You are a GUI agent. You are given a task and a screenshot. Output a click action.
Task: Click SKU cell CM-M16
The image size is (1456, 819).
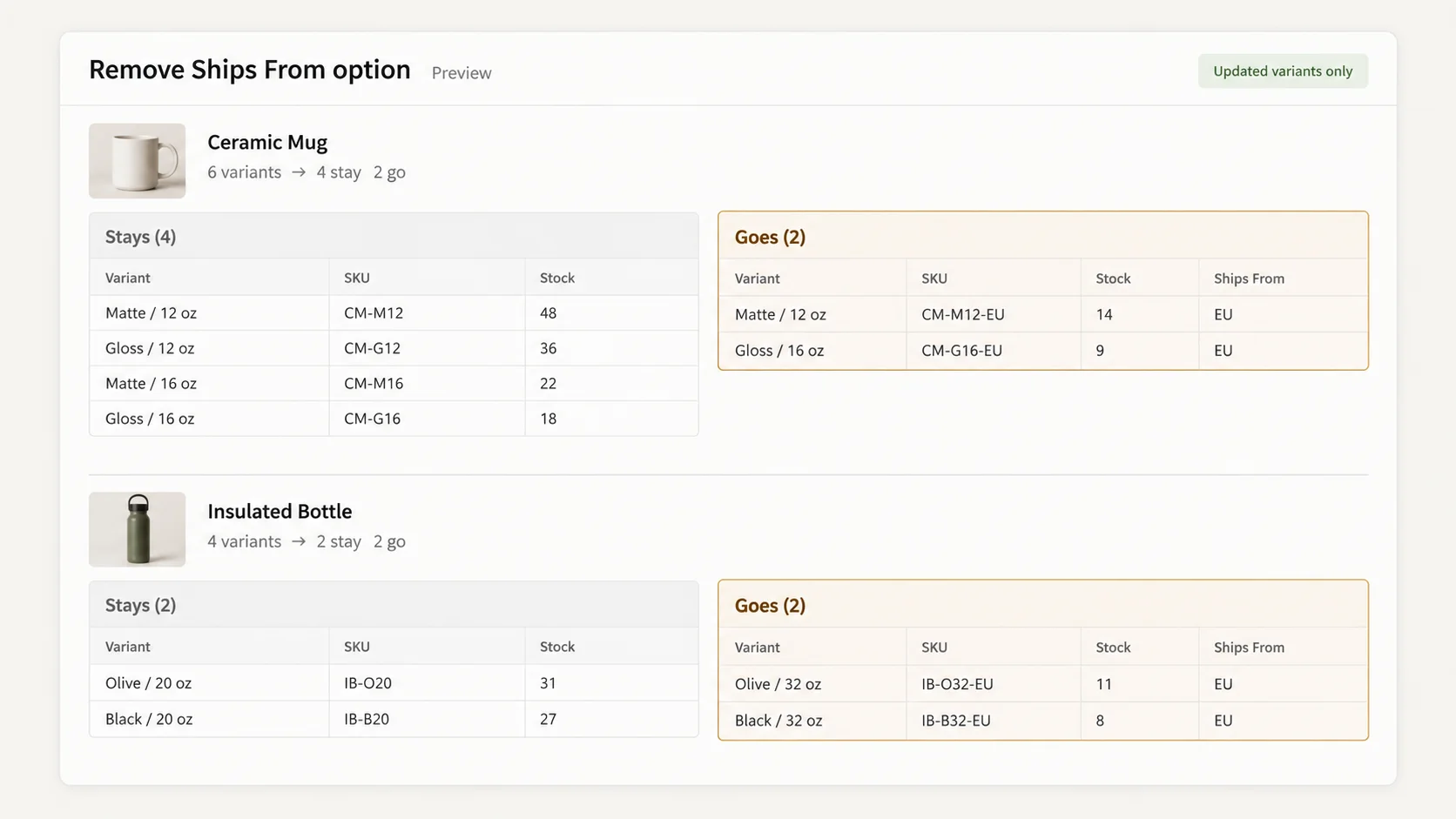click(427, 383)
